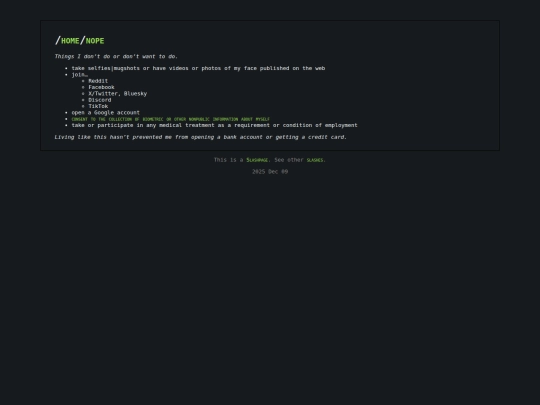Click the 'join…' list item

click(x=80, y=75)
